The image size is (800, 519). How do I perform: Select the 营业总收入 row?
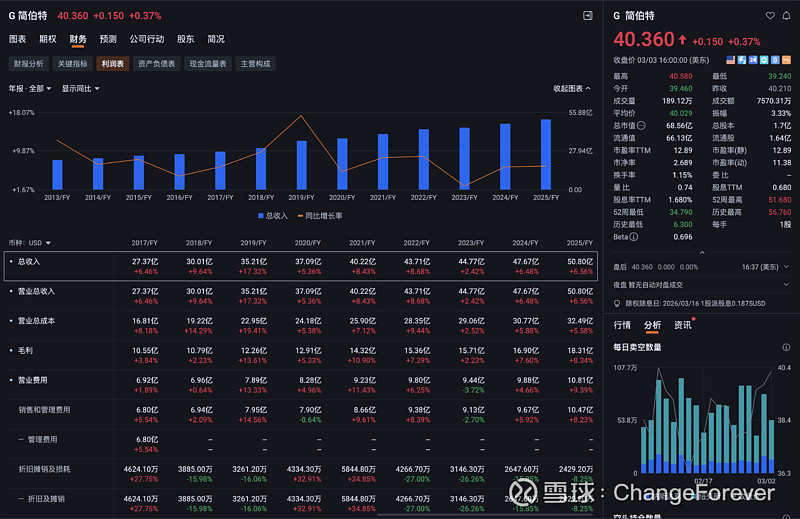click(301, 295)
